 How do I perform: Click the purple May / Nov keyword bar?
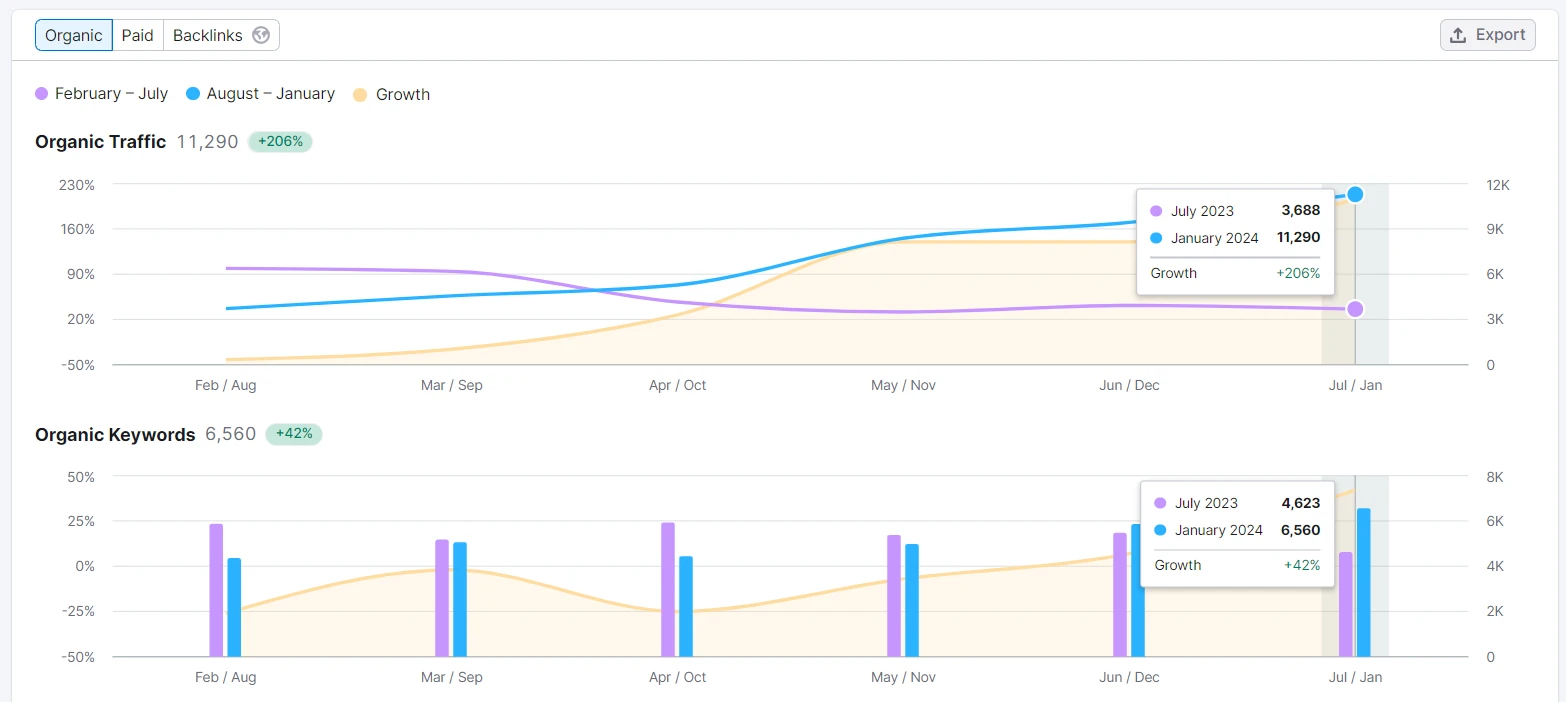[894, 596]
